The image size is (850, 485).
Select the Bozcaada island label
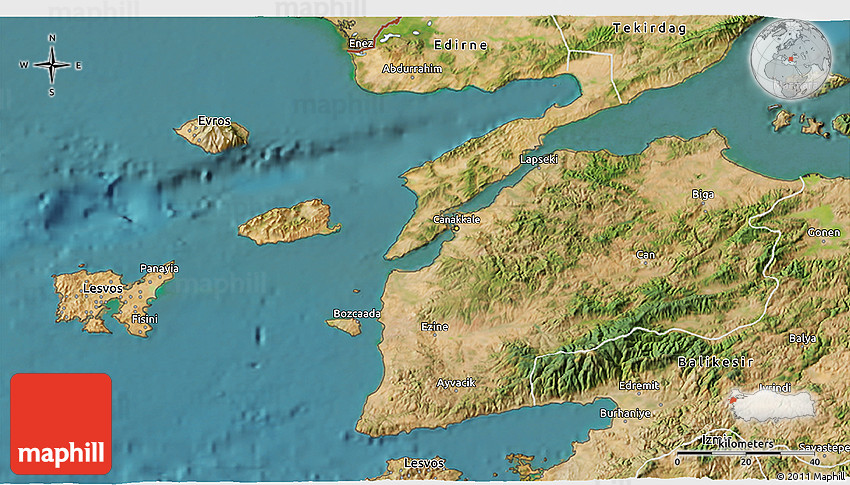pyautogui.click(x=357, y=314)
